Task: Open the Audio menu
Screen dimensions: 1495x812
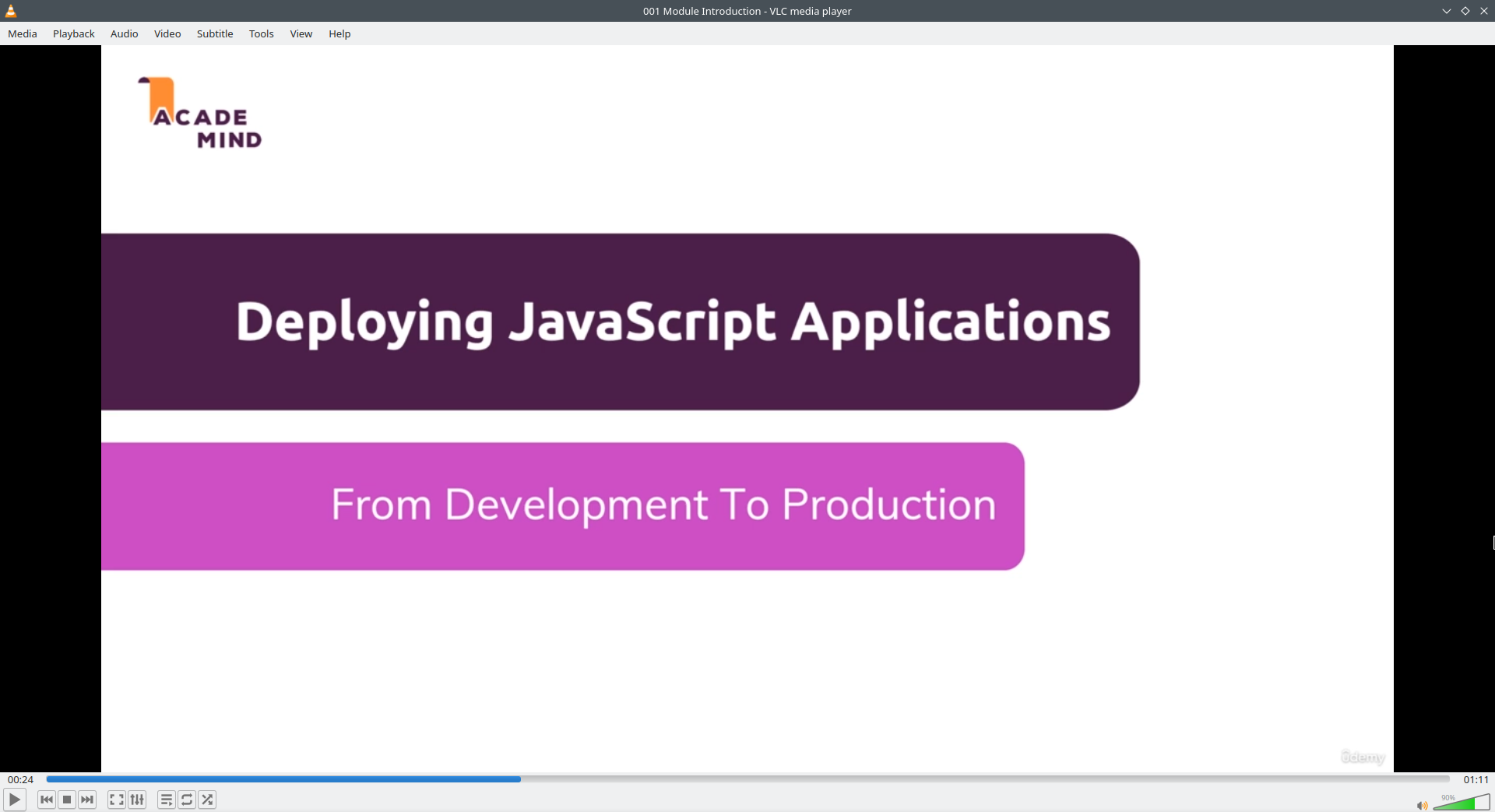Action: 125,33
